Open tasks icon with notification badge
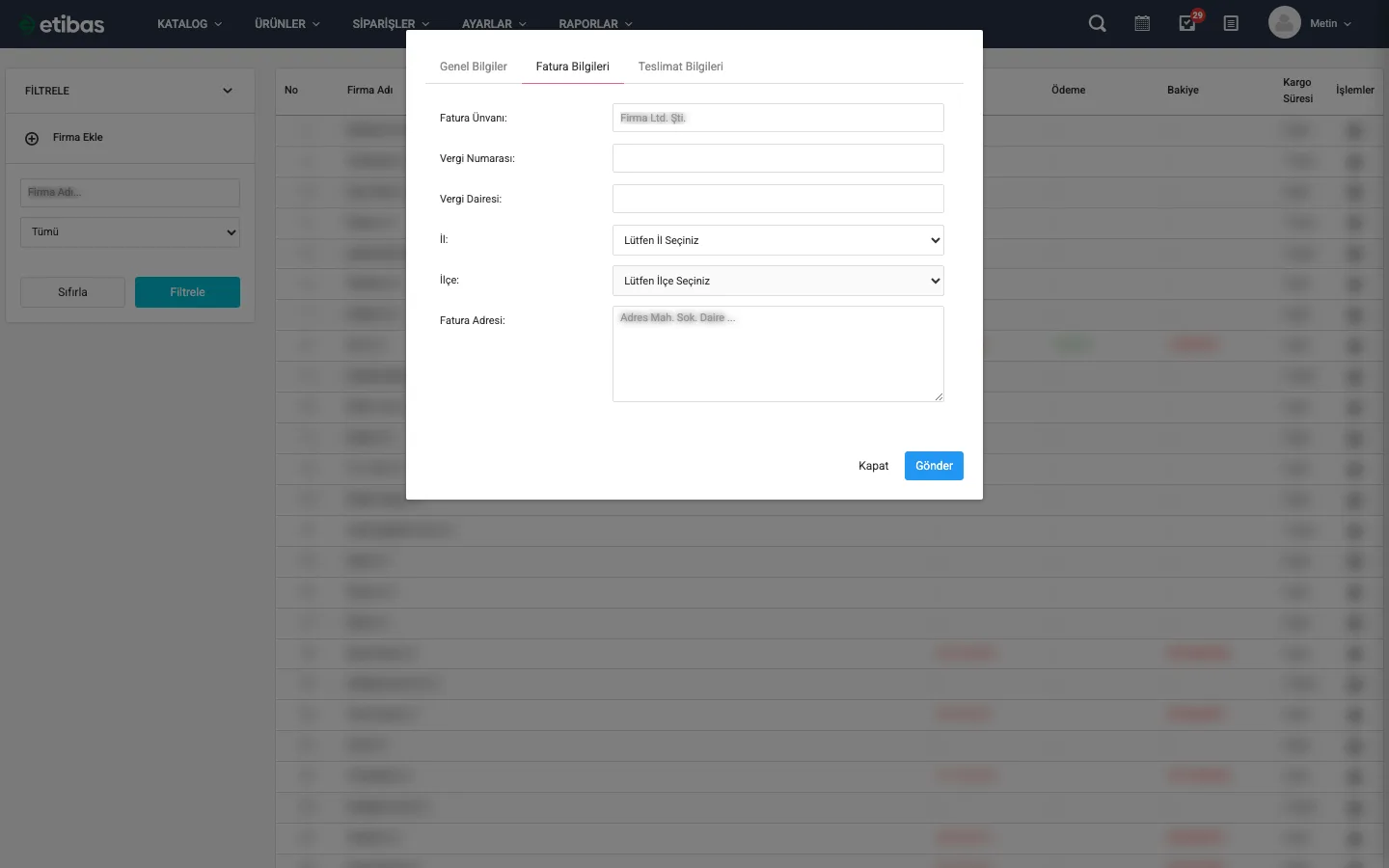 1187,23
